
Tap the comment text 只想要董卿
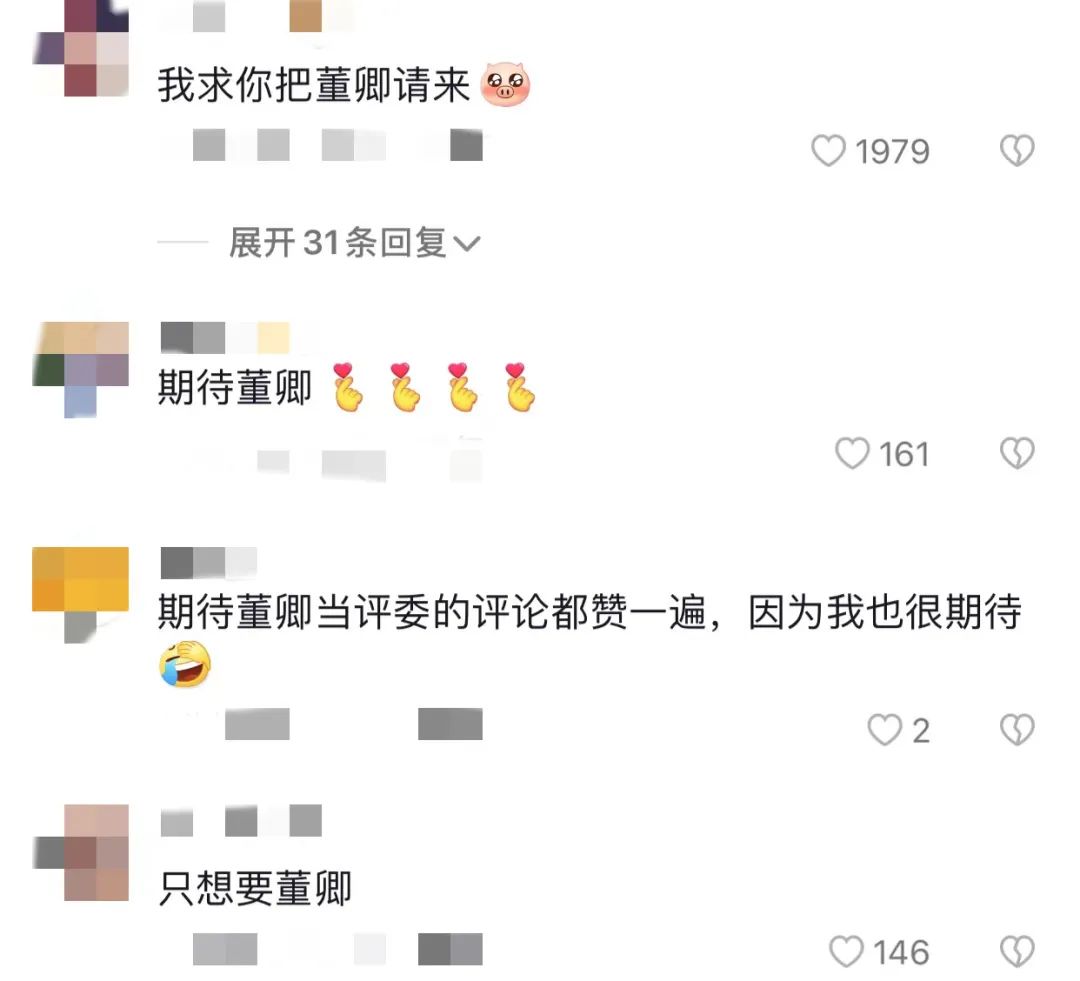255,888
